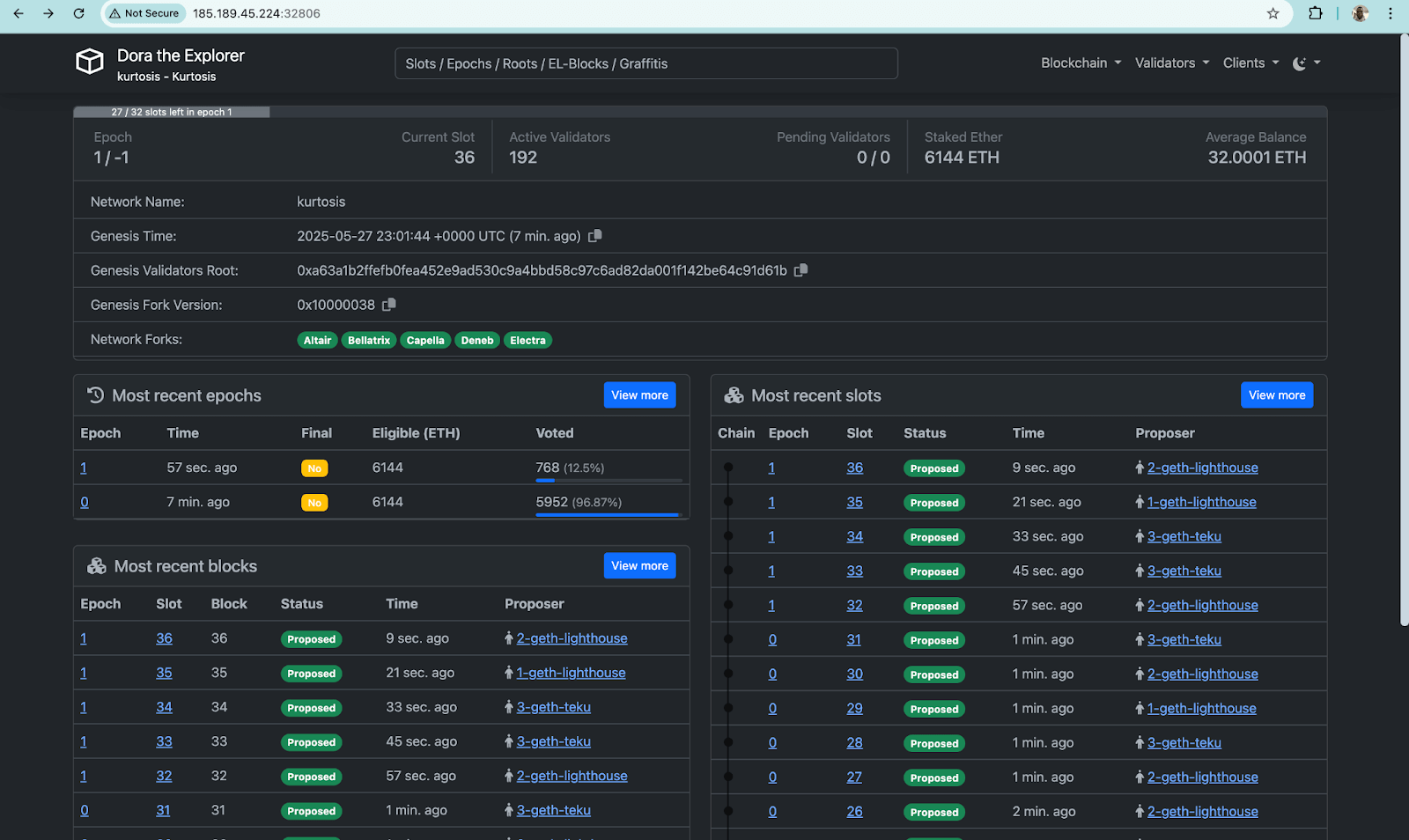Click the browser back arrow

pos(18,13)
